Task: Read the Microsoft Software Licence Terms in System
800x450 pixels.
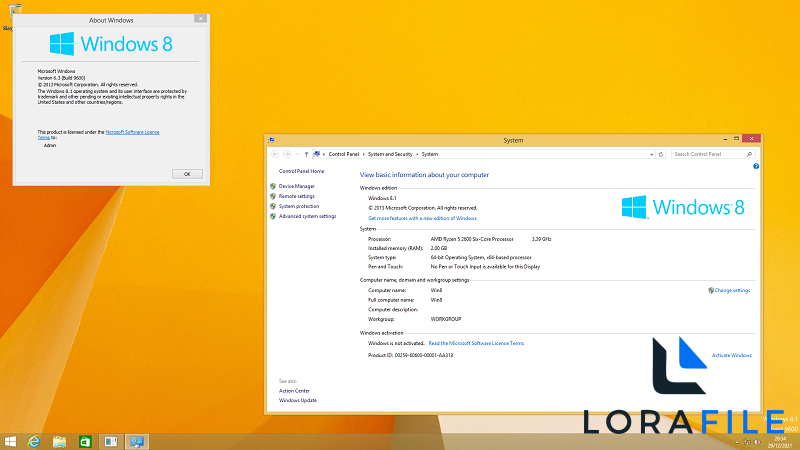Action: coord(476,343)
